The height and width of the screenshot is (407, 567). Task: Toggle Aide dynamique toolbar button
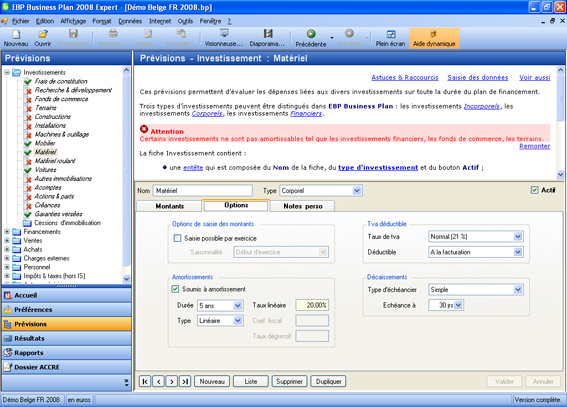pos(434,38)
